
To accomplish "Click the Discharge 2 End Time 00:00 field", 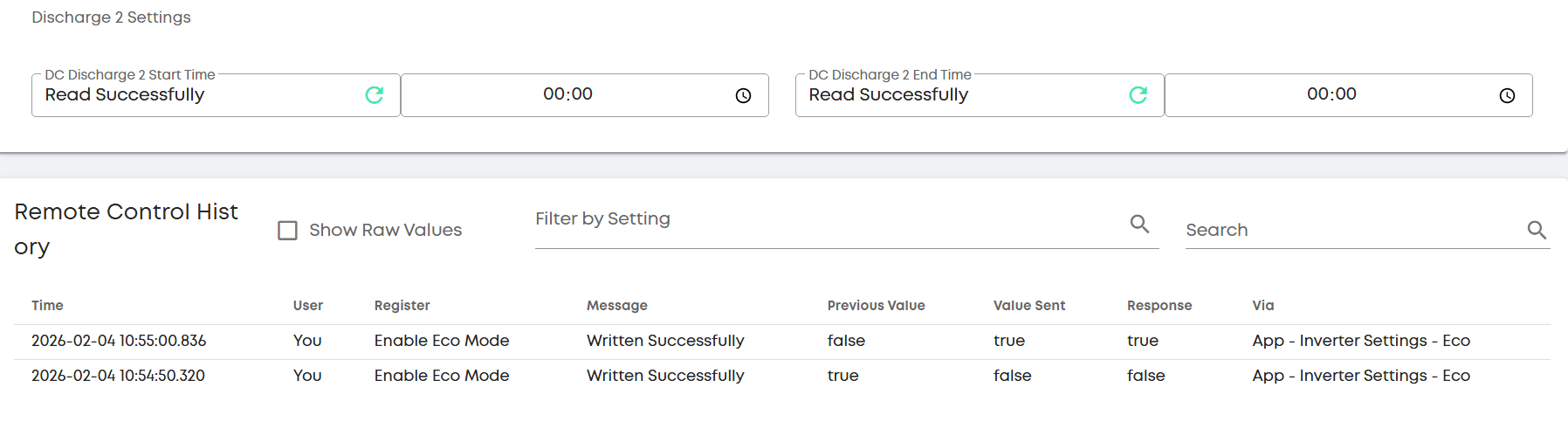I will tap(1331, 94).
